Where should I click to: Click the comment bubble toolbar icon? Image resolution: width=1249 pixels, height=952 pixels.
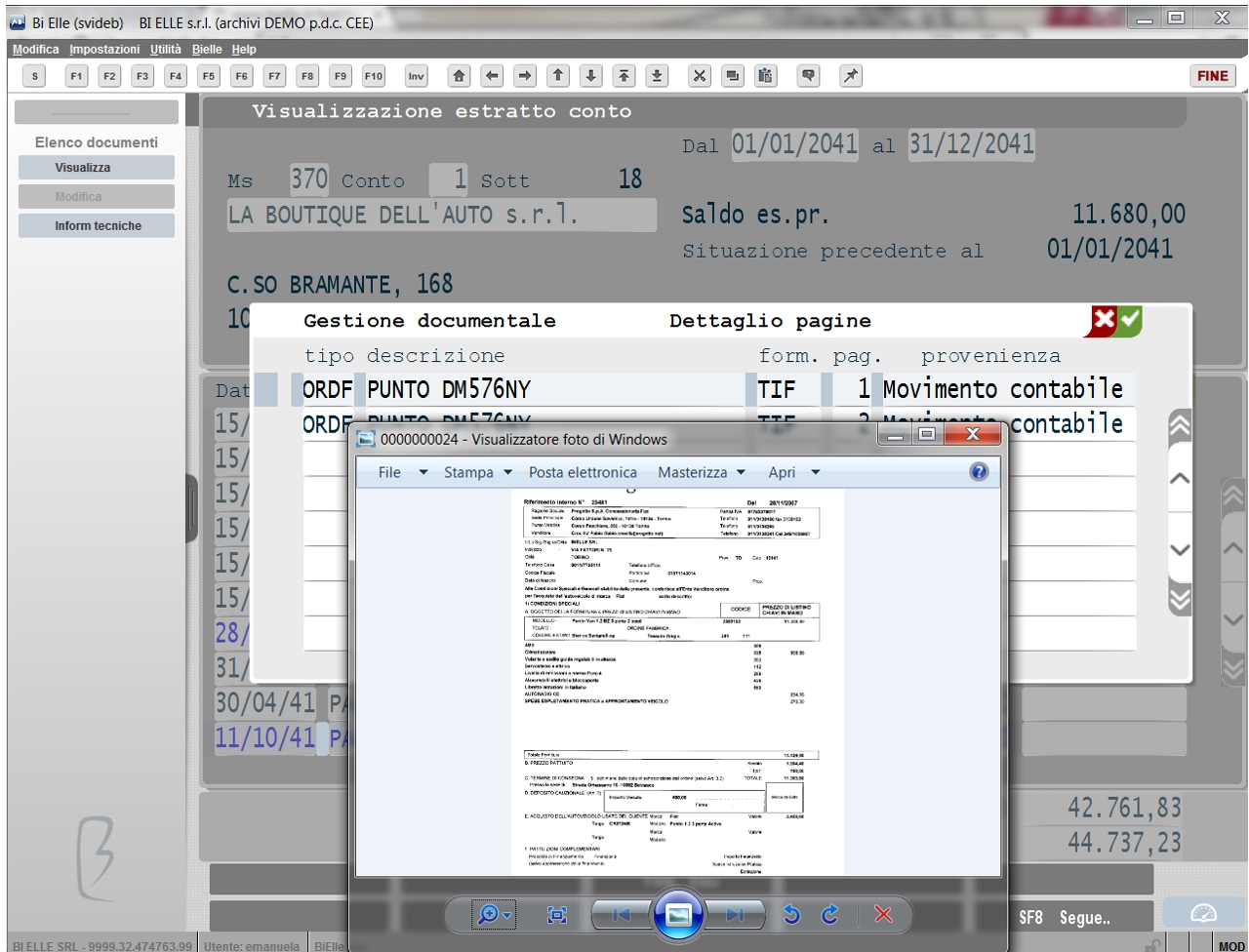[808, 76]
